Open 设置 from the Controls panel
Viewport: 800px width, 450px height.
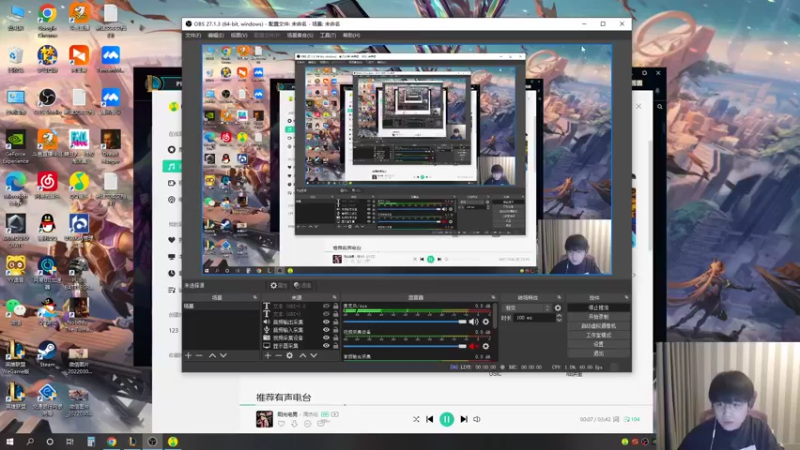[598, 344]
